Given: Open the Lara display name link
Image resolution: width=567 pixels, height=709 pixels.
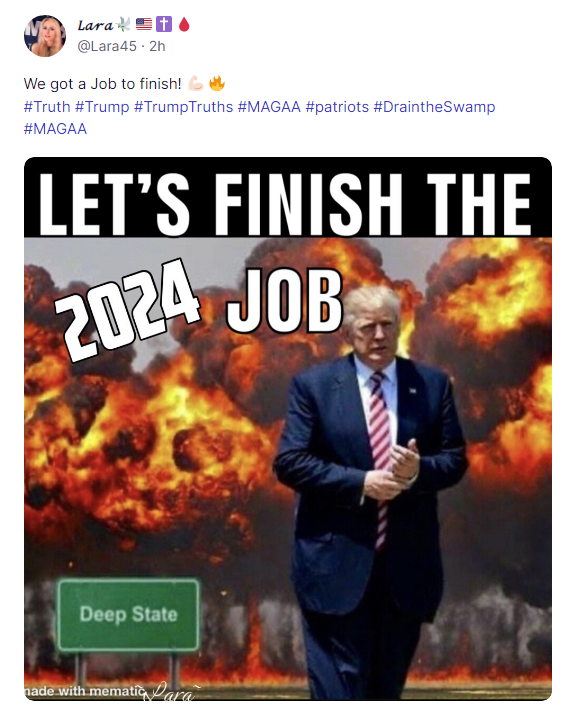Looking at the screenshot, I should click(x=95, y=25).
